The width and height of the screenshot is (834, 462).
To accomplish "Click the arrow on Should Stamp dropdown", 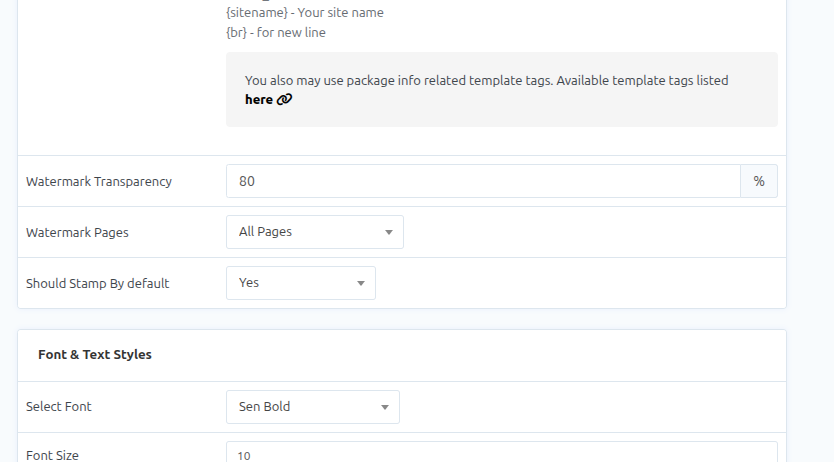I will [360, 284].
